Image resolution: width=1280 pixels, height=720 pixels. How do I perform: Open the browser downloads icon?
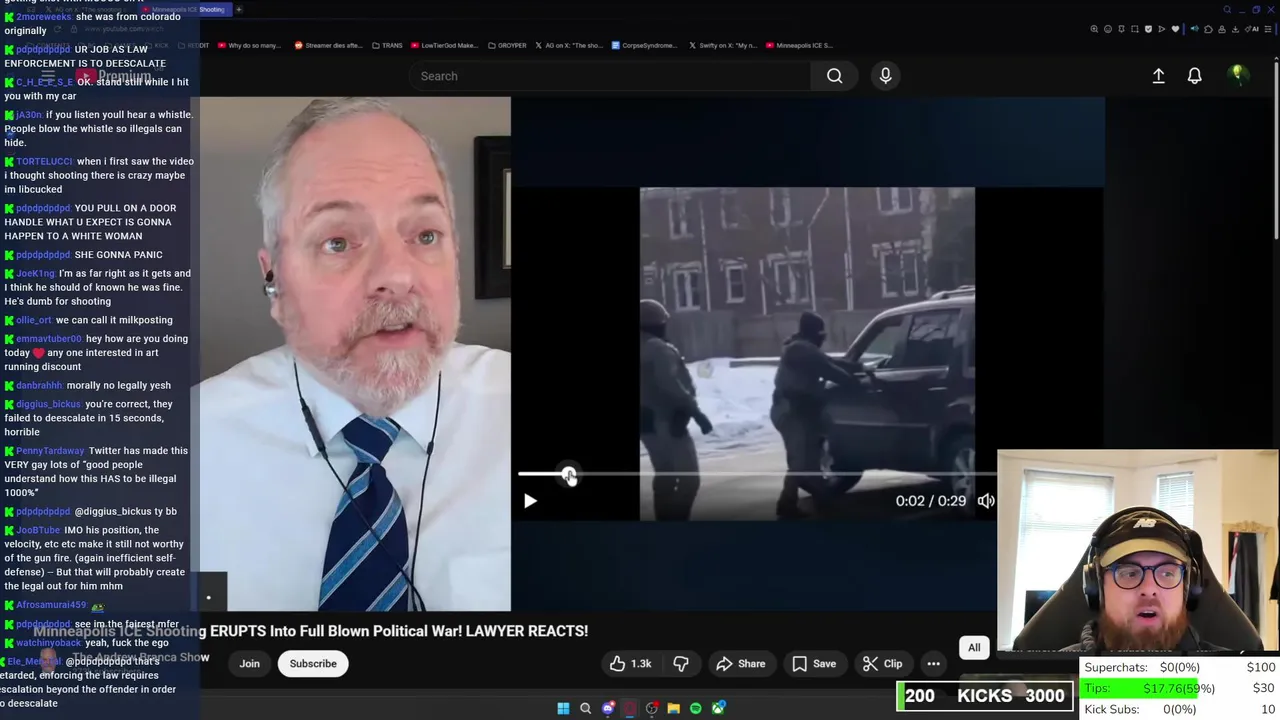click(1235, 29)
